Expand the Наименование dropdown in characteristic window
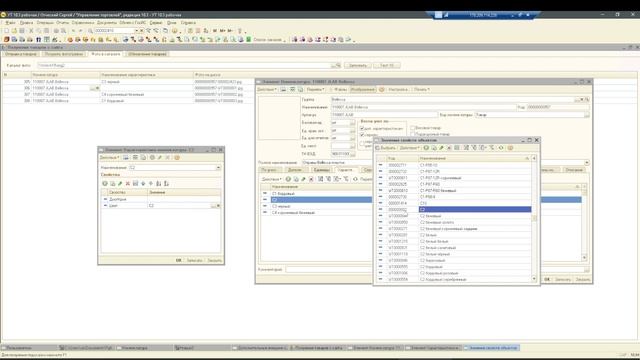 [218, 168]
